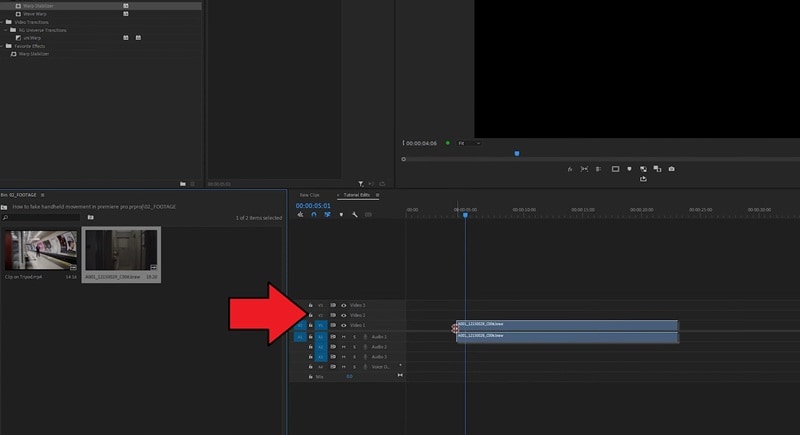Screen dimensions: 800x435
Task: Select the Bin: 02_FOOTAGE panel tab
Action: pos(18,195)
